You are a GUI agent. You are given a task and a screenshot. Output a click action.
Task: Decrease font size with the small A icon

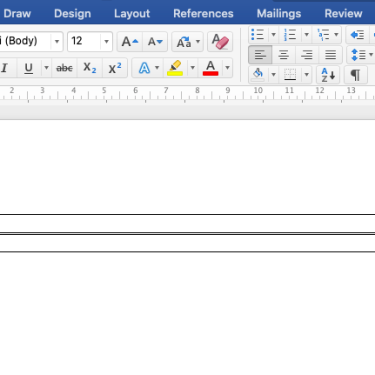(x=155, y=42)
